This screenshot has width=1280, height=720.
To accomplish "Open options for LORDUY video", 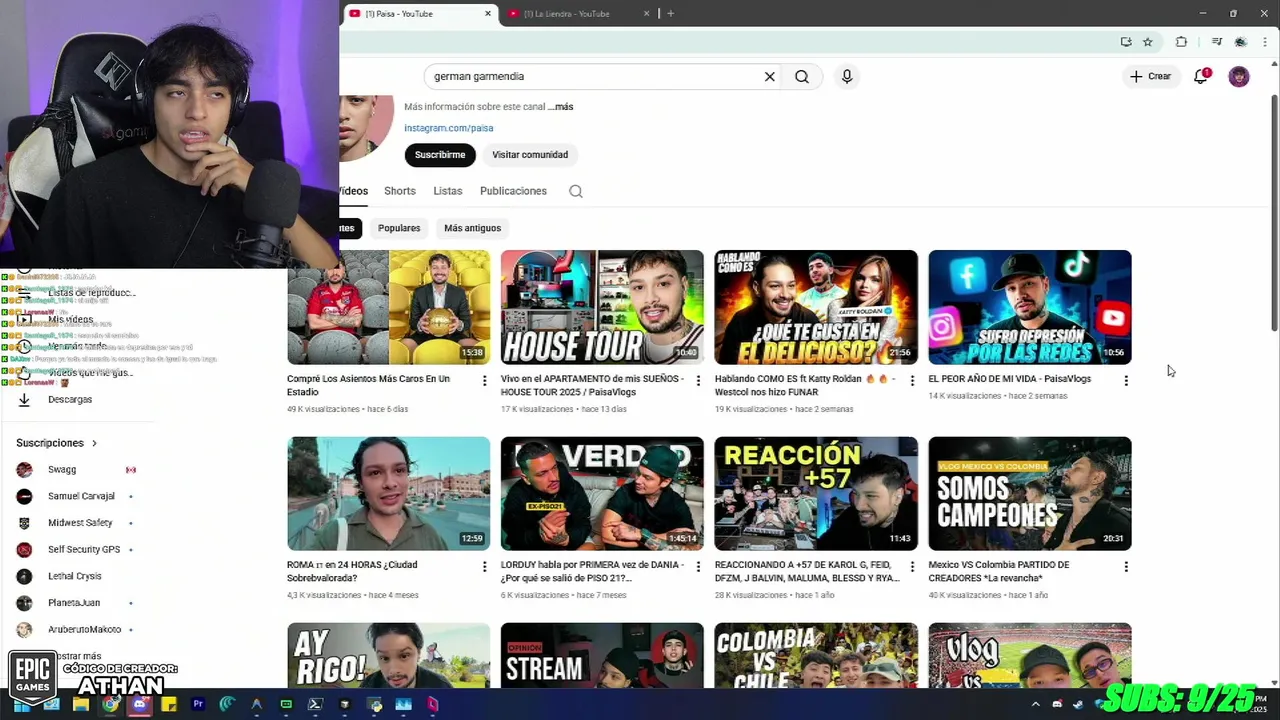I will tap(698, 567).
